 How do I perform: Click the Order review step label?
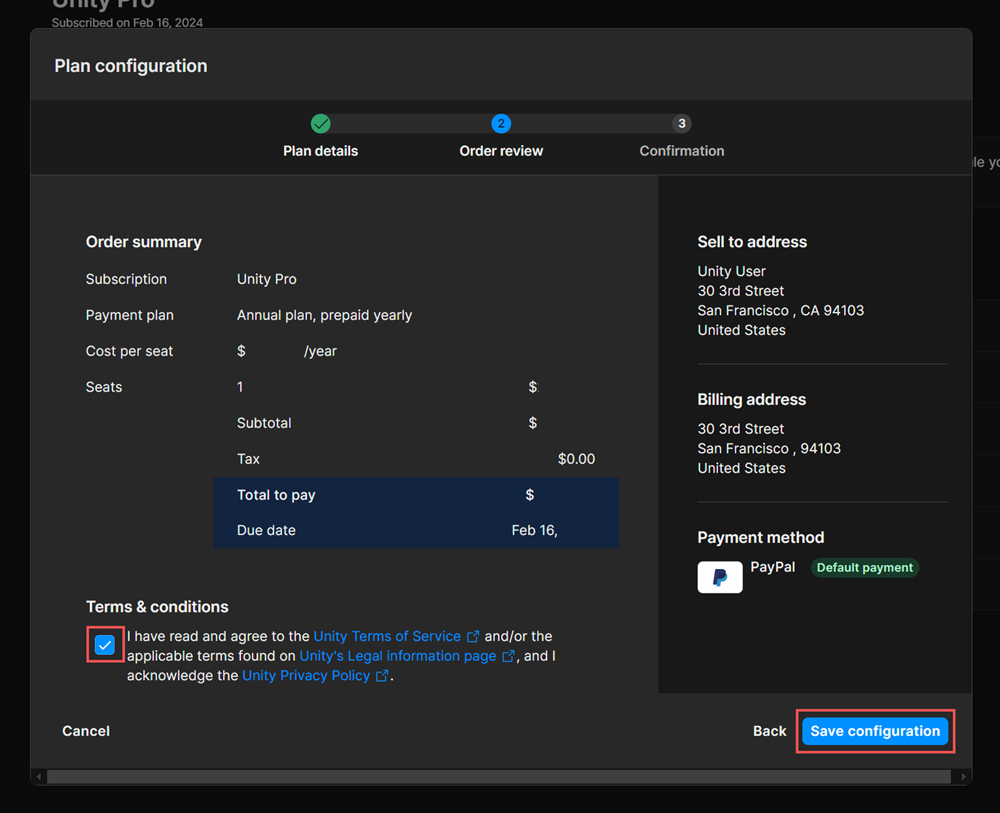501,150
